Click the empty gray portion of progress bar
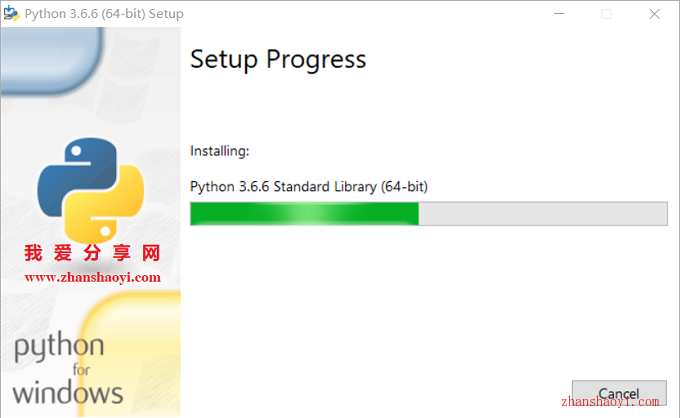Viewport: 680px width, 418px height. tap(543, 213)
